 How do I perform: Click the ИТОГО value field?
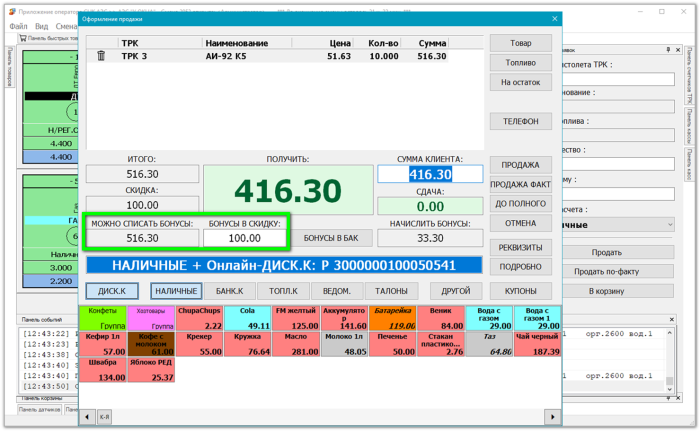[142, 174]
